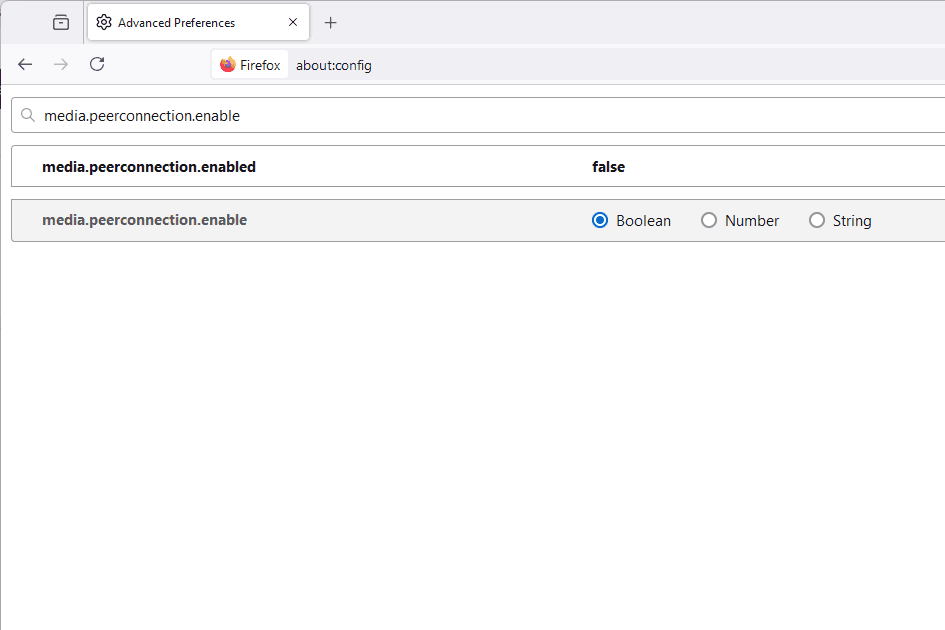The width and height of the screenshot is (945, 630).
Task: Pick the String type radio option
Action: click(x=817, y=220)
